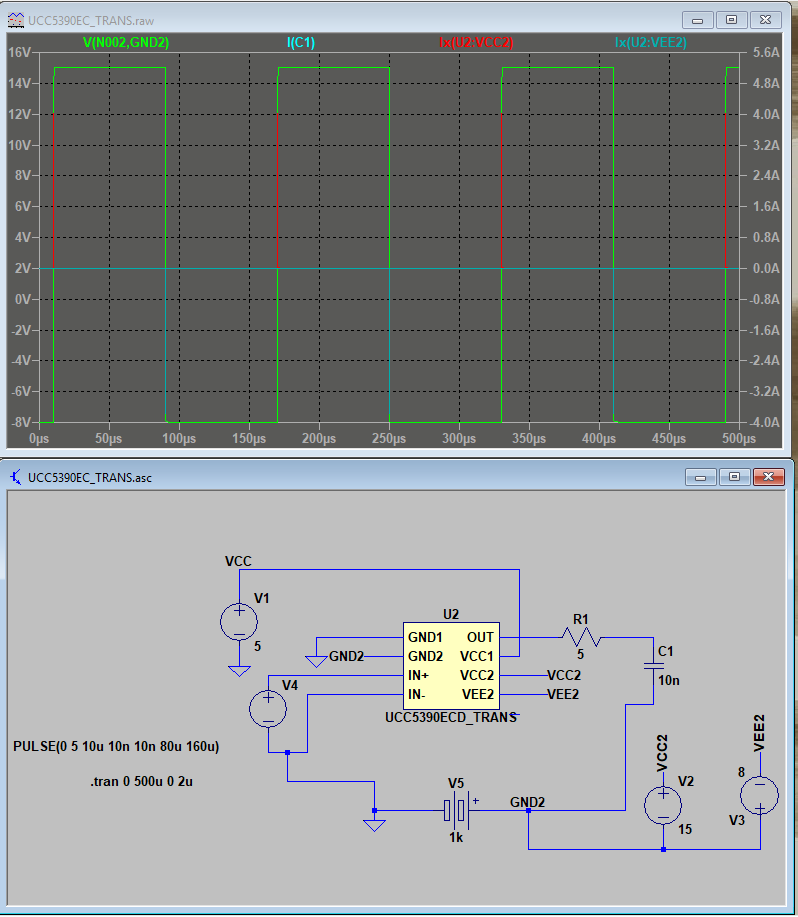798x917 pixels.
Task: Click ground symbol beside GND2 label near U2
Action: 316,661
